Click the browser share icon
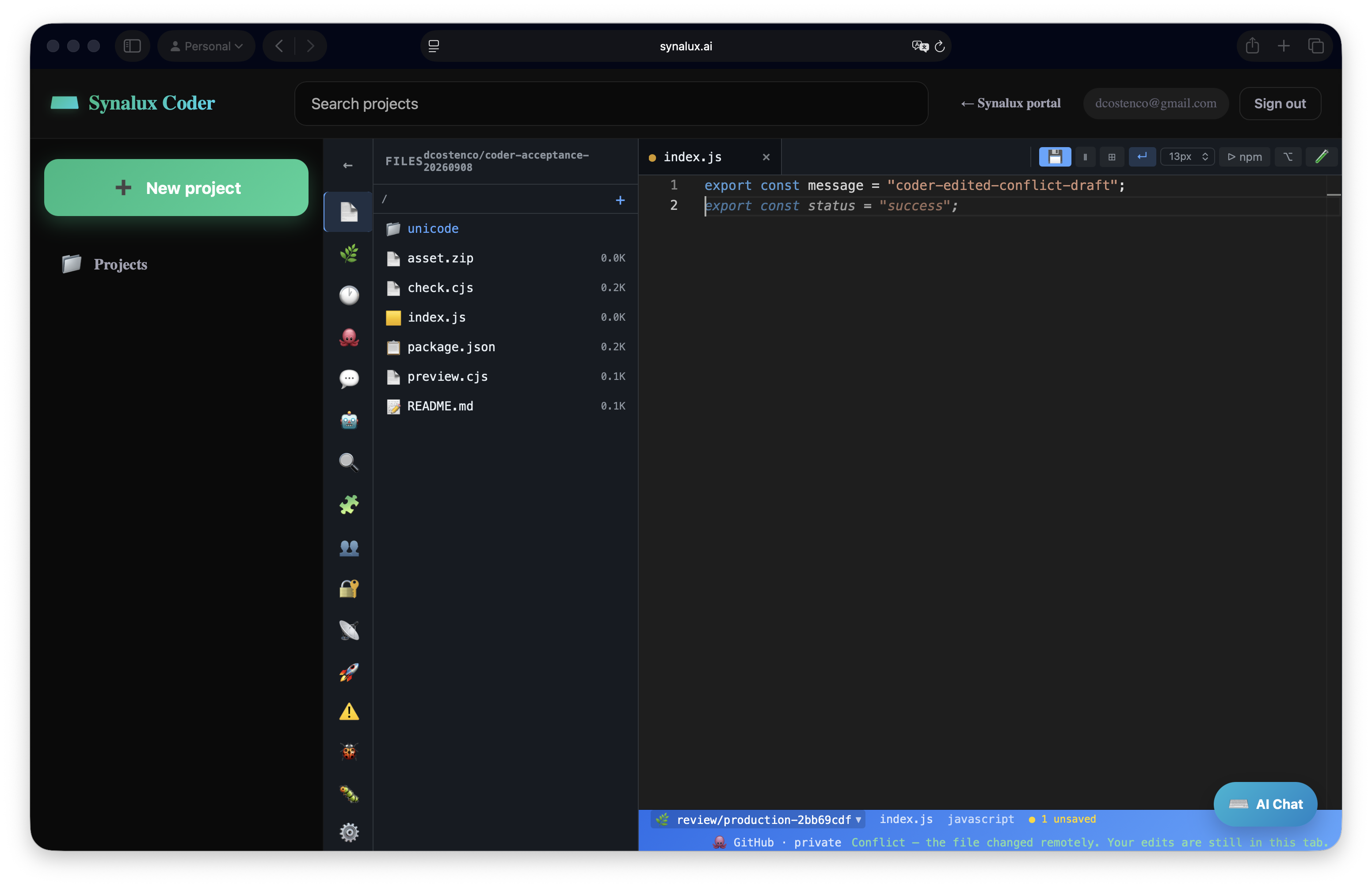Screen dimensions: 1372x888 click(1252, 46)
